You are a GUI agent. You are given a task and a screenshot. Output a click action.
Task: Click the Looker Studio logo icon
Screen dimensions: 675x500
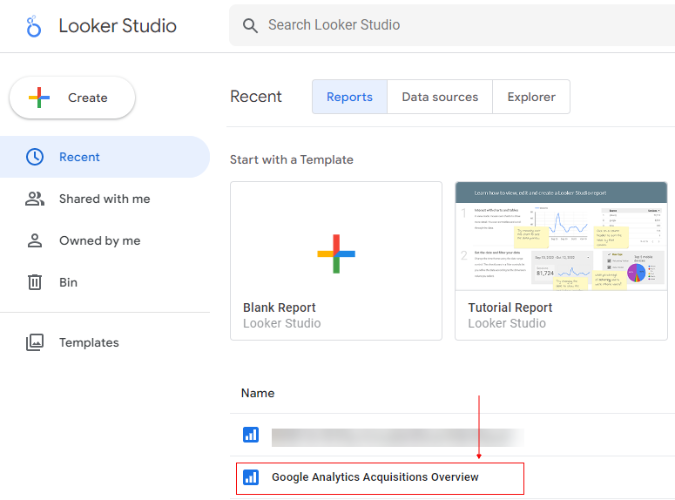click(34, 26)
